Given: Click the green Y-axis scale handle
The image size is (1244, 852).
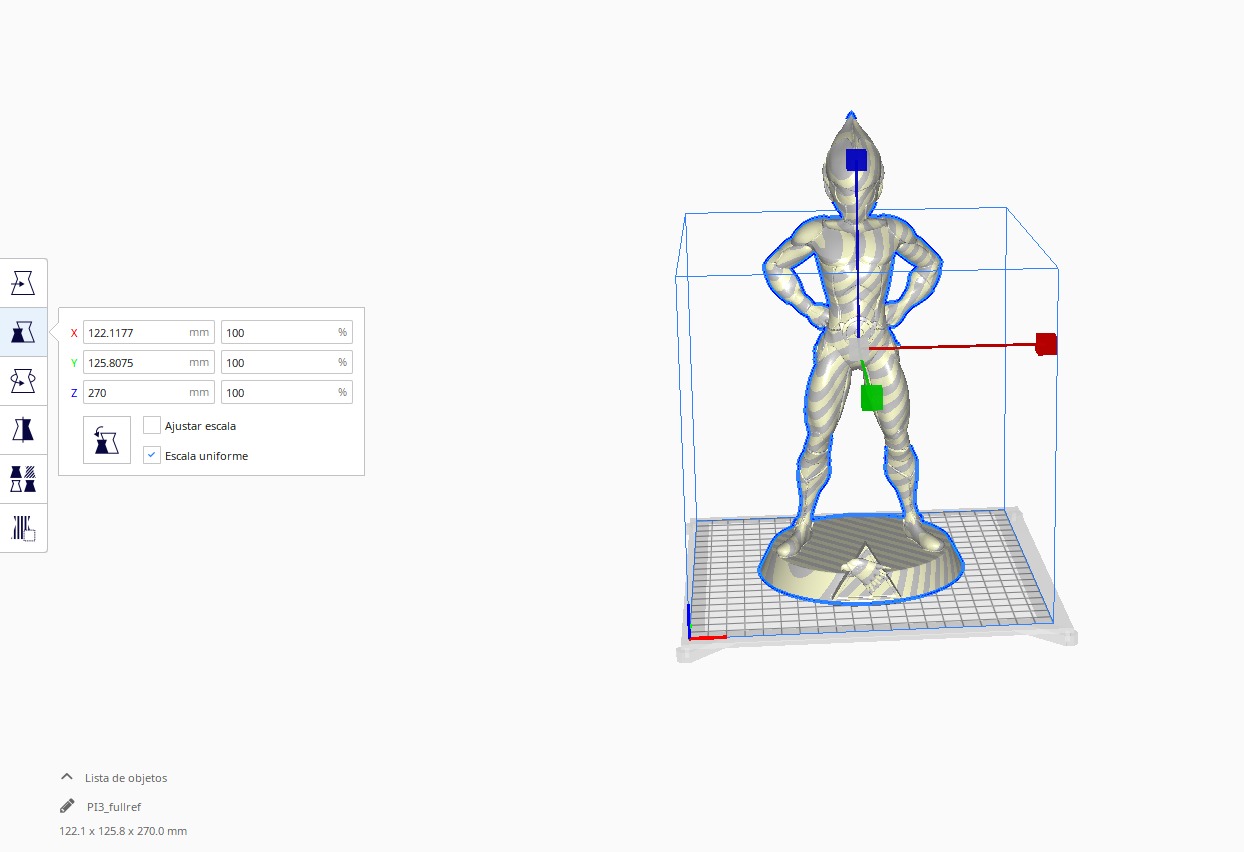Looking at the screenshot, I should [x=872, y=398].
